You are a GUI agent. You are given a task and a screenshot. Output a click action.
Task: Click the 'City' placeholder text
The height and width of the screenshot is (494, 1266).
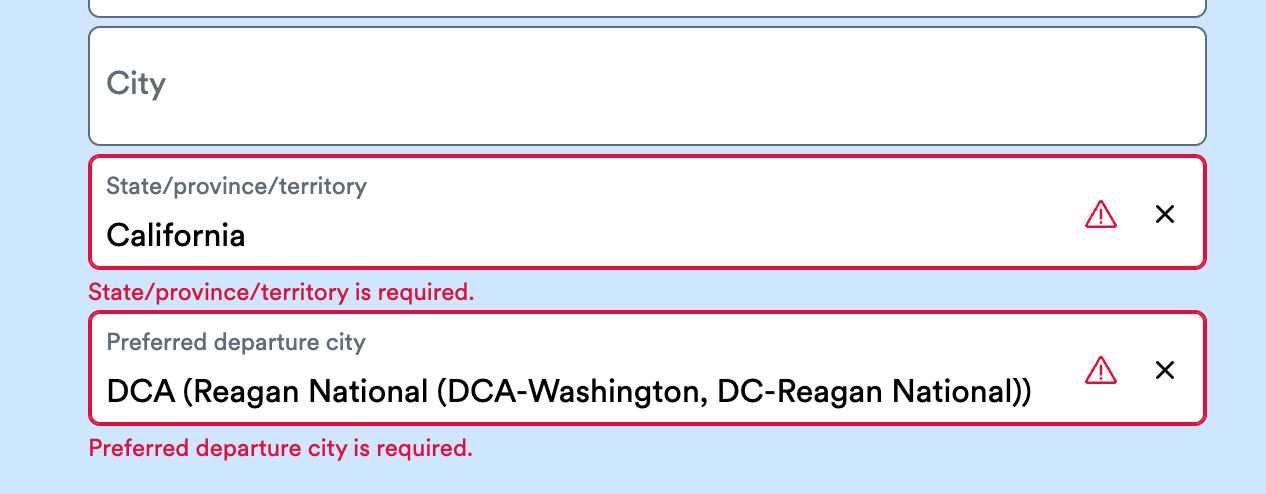pyautogui.click(x=136, y=83)
